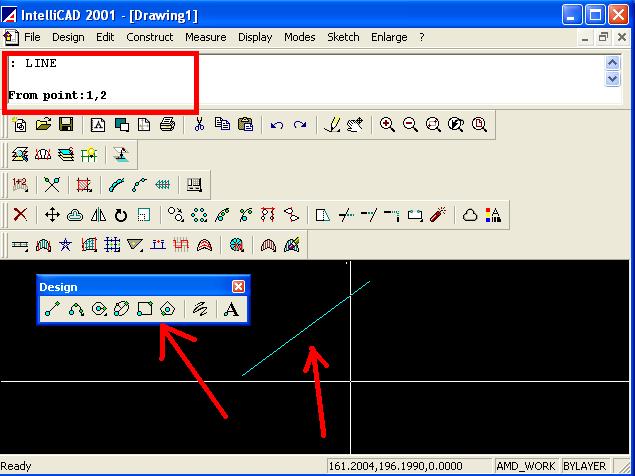The height and width of the screenshot is (476, 635).
Task: Click the Zoom Previous magnifier icon
Action: click(456, 124)
